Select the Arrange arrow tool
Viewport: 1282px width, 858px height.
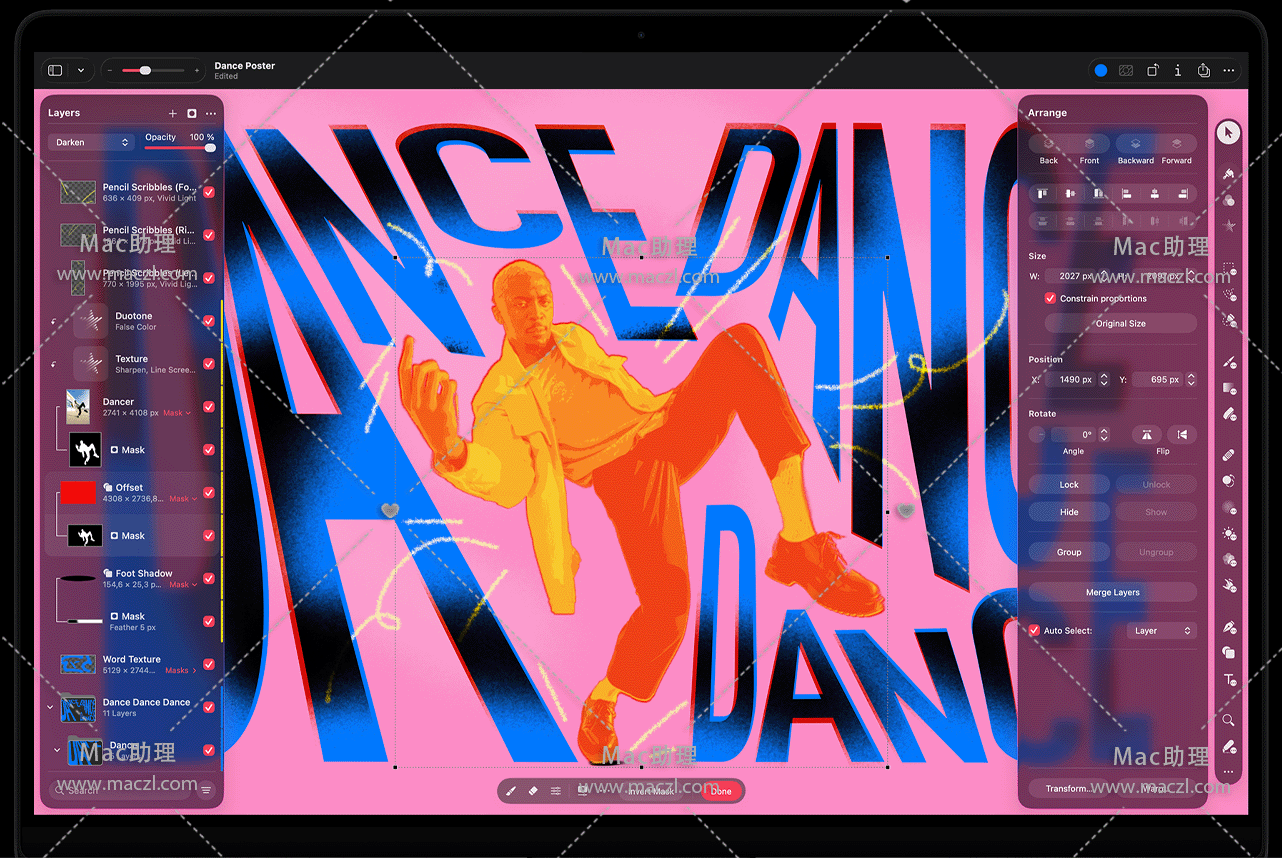tap(1228, 132)
